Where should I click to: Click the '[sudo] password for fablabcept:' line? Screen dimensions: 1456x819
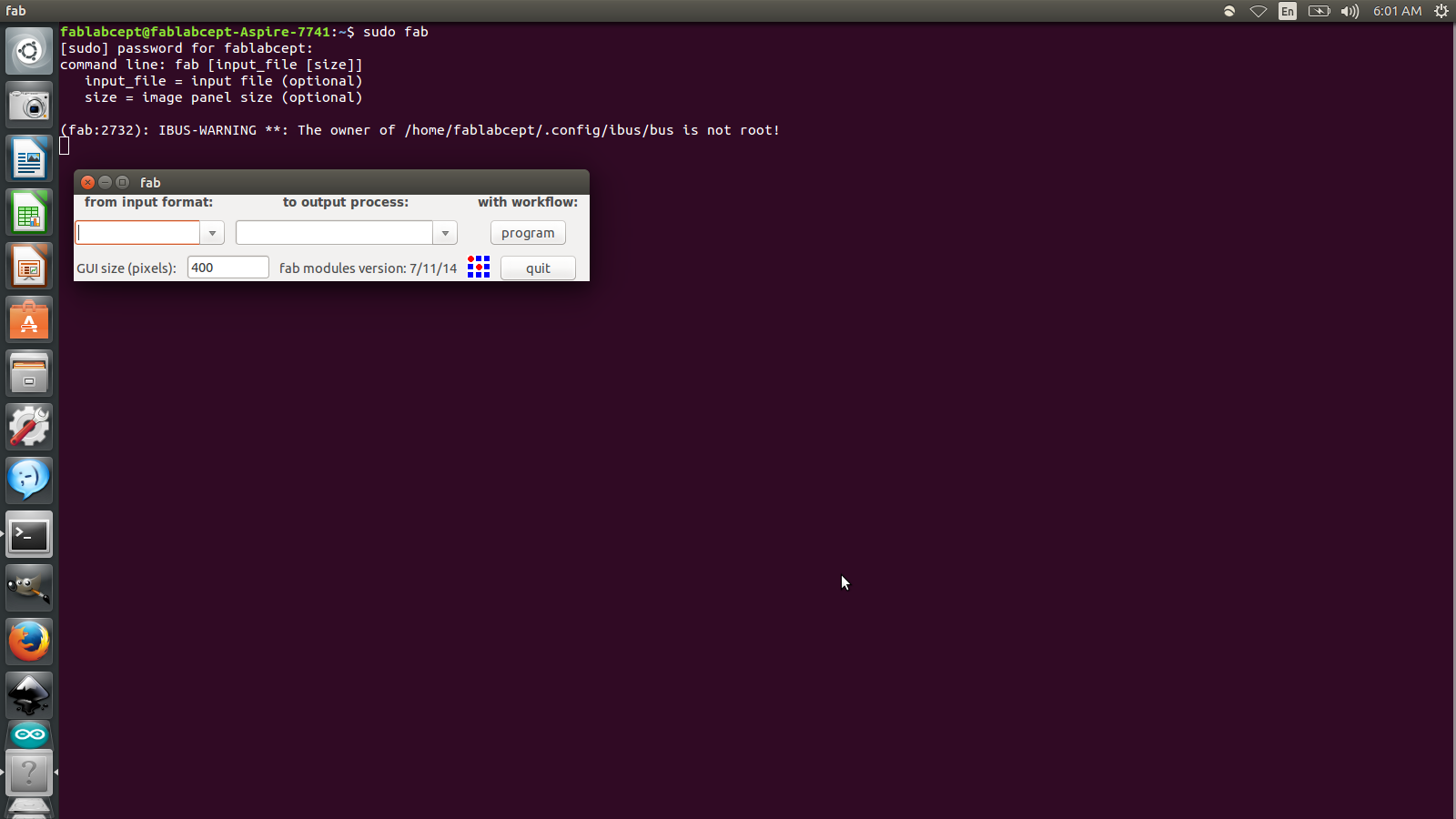click(x=187, y=48)
